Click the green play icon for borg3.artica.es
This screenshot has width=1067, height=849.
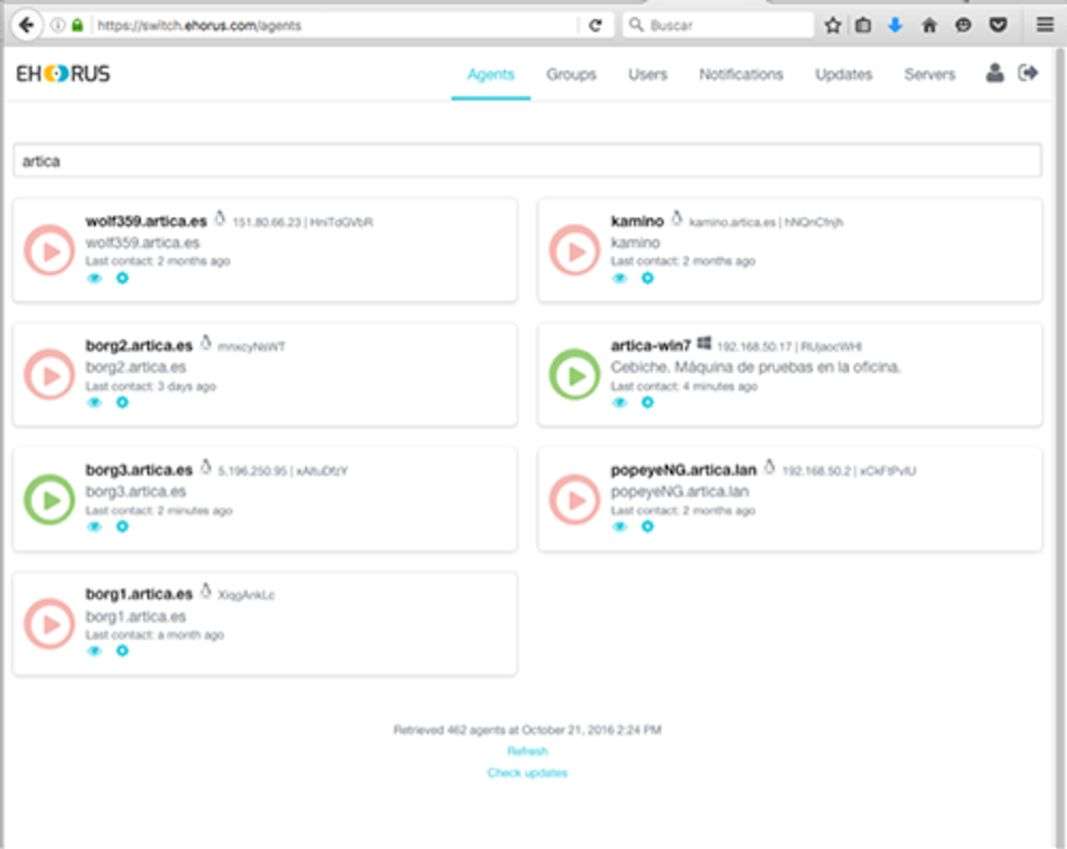coord(49,500)
